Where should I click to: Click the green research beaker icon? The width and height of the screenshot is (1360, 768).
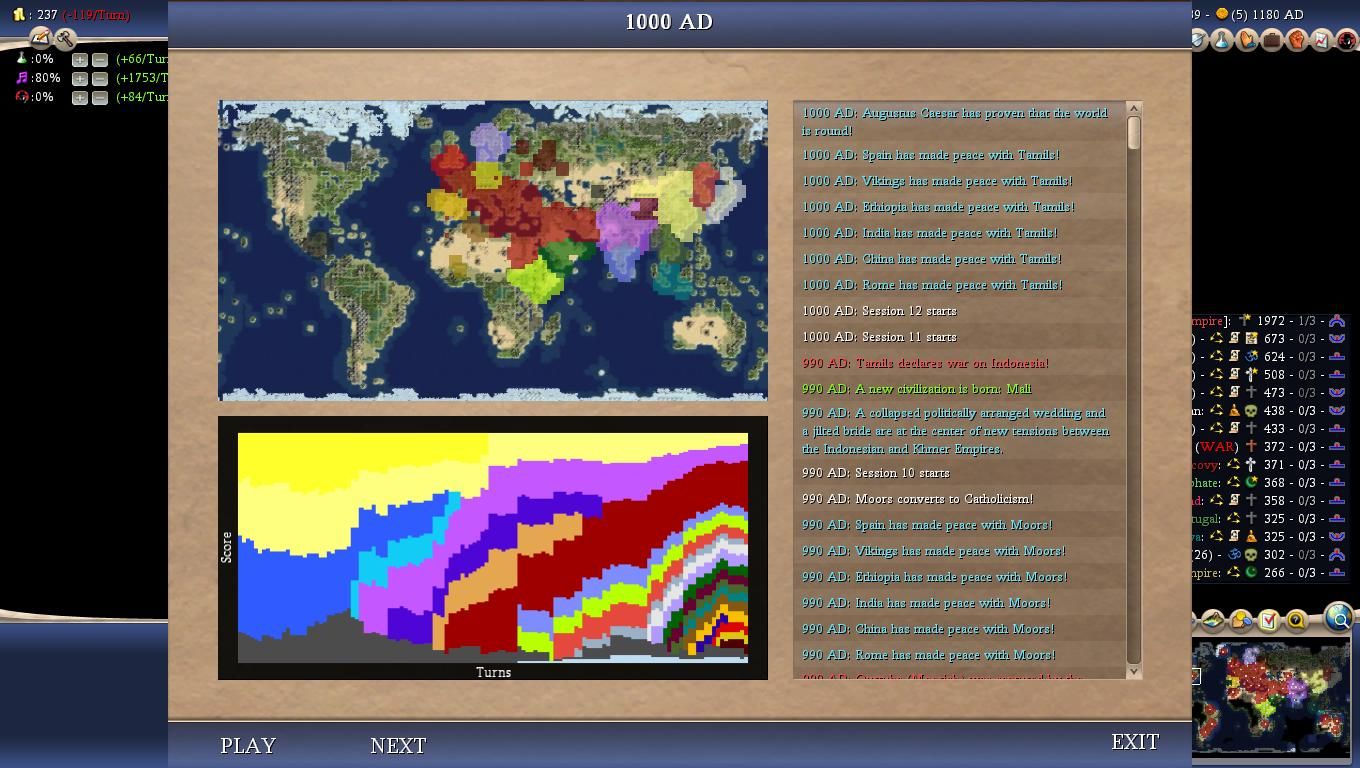[21, 59]
